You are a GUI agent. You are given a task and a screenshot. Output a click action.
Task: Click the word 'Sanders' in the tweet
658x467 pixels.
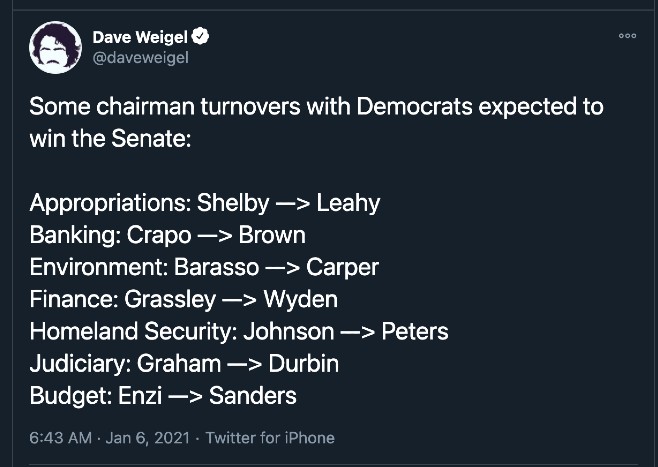[253, 396]
